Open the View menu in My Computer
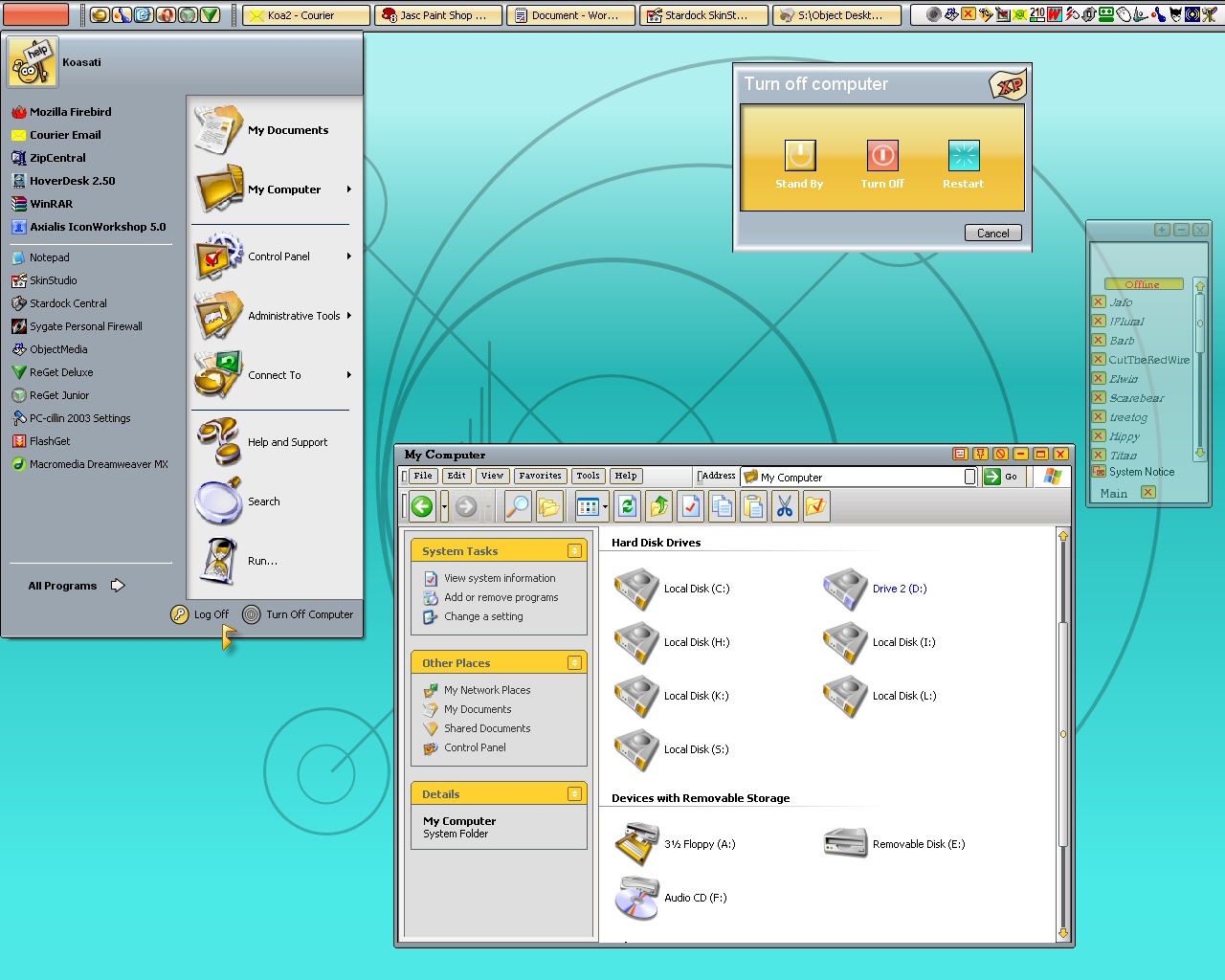The width and height of the screenshot is (1225, 980). [492, 476]
